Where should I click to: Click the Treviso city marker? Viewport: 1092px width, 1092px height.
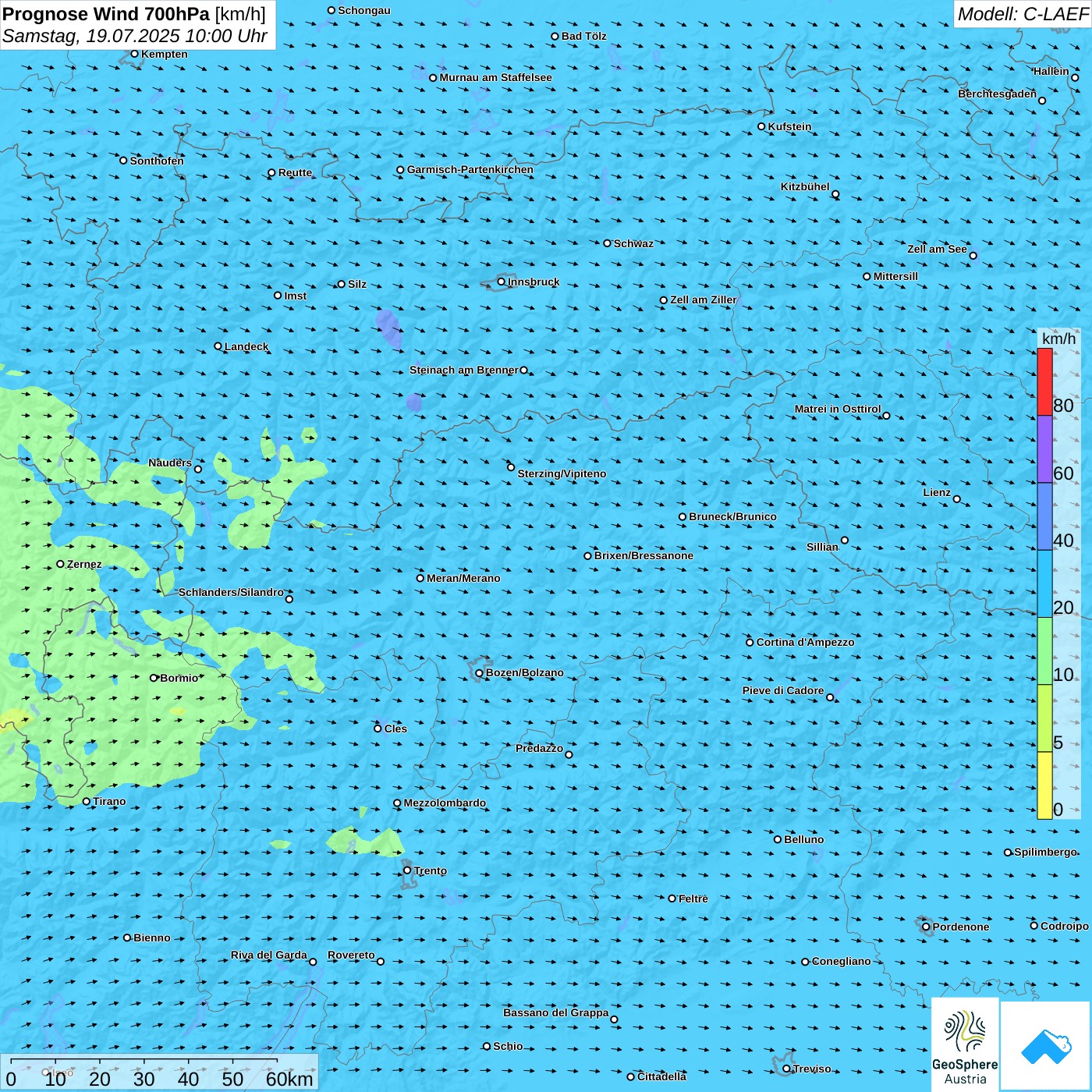[787, 1069]
